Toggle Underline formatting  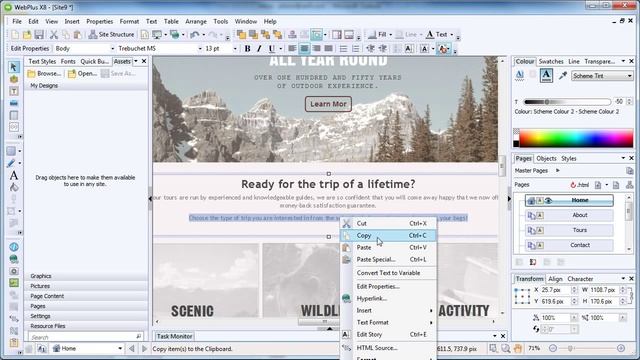click(271, 49)
